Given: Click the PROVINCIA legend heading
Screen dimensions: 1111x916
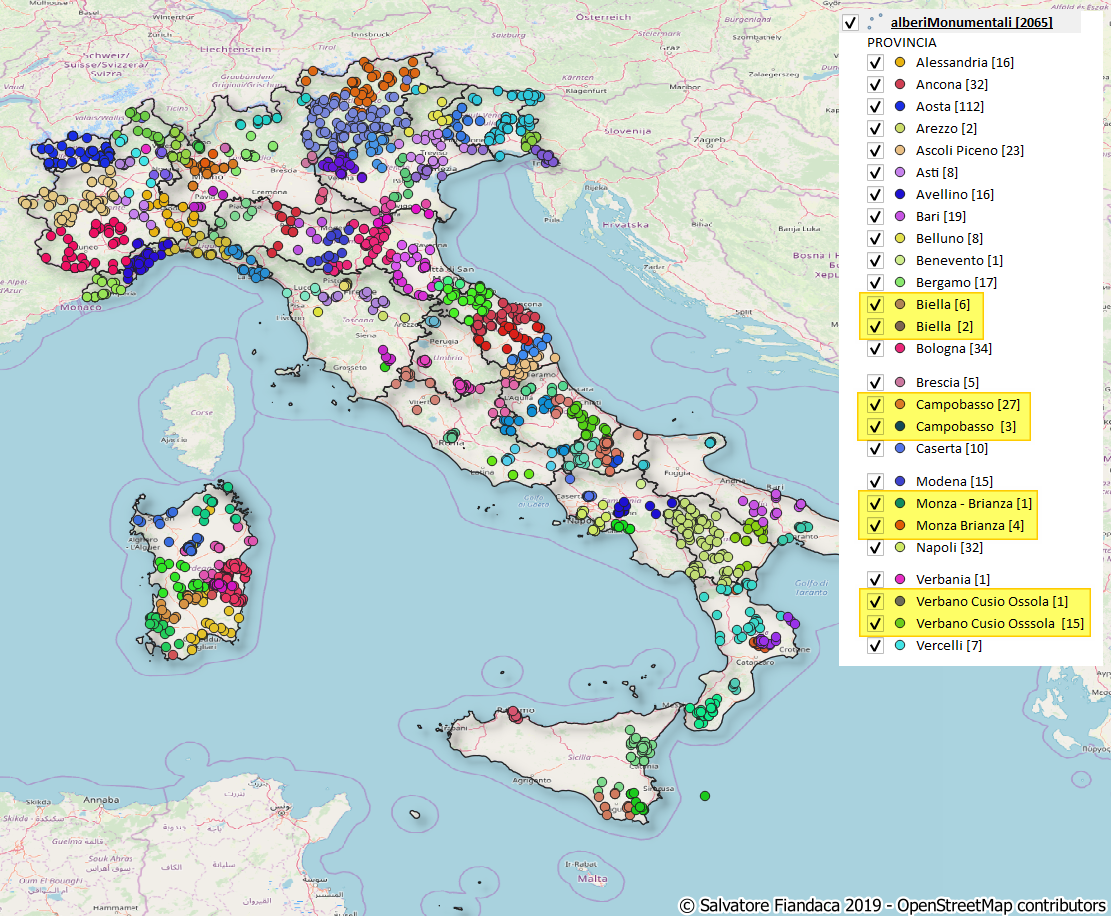Looking at the screenshot, I should 901,42.
